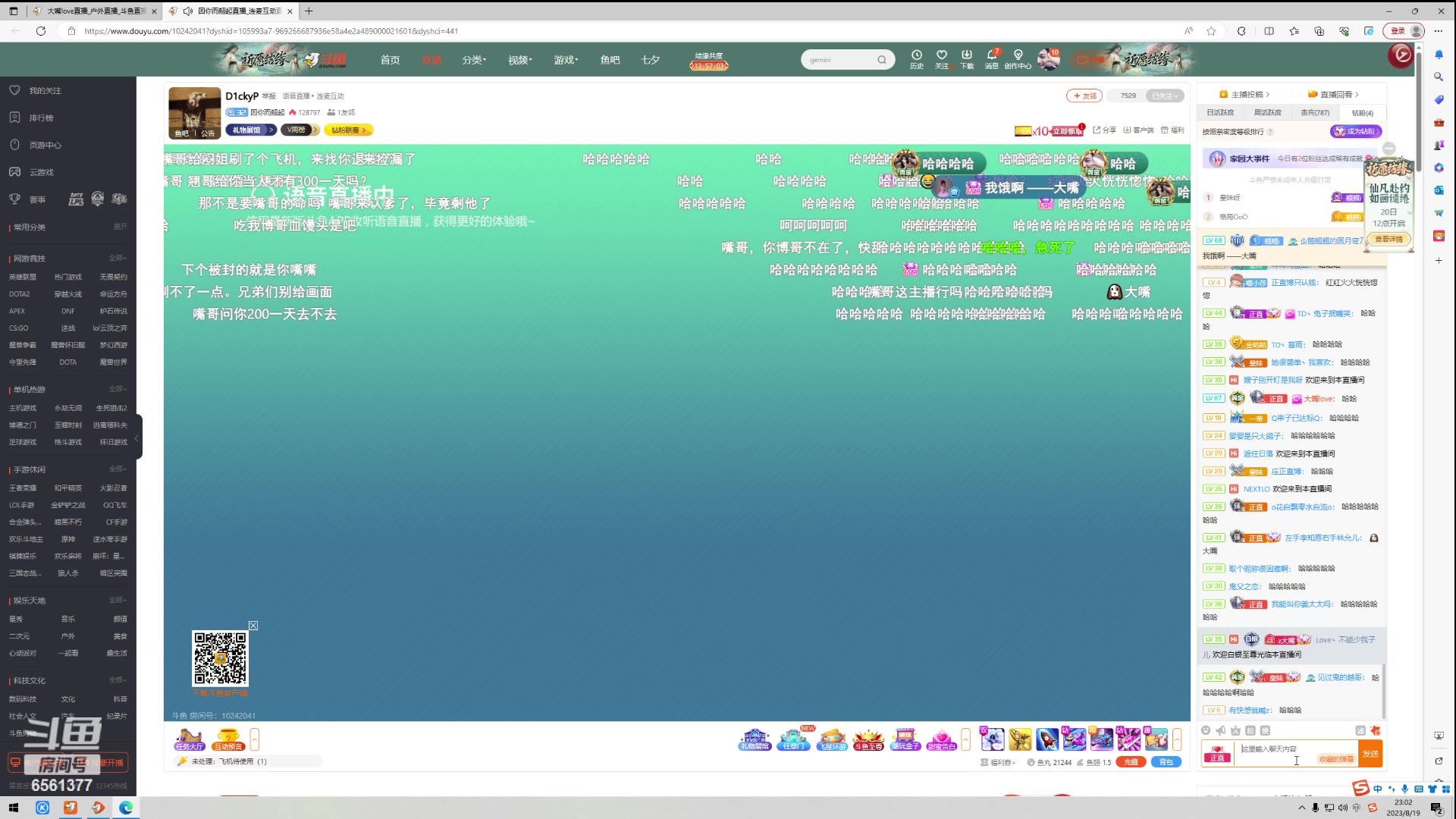Favorite this page with the star icon
Screen dimensions: 1456x819
[x=1211, y=31]
